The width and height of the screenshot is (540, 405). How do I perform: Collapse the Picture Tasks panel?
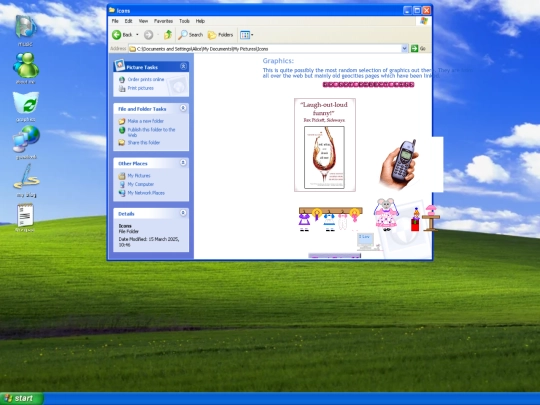[x=183, y=66]
